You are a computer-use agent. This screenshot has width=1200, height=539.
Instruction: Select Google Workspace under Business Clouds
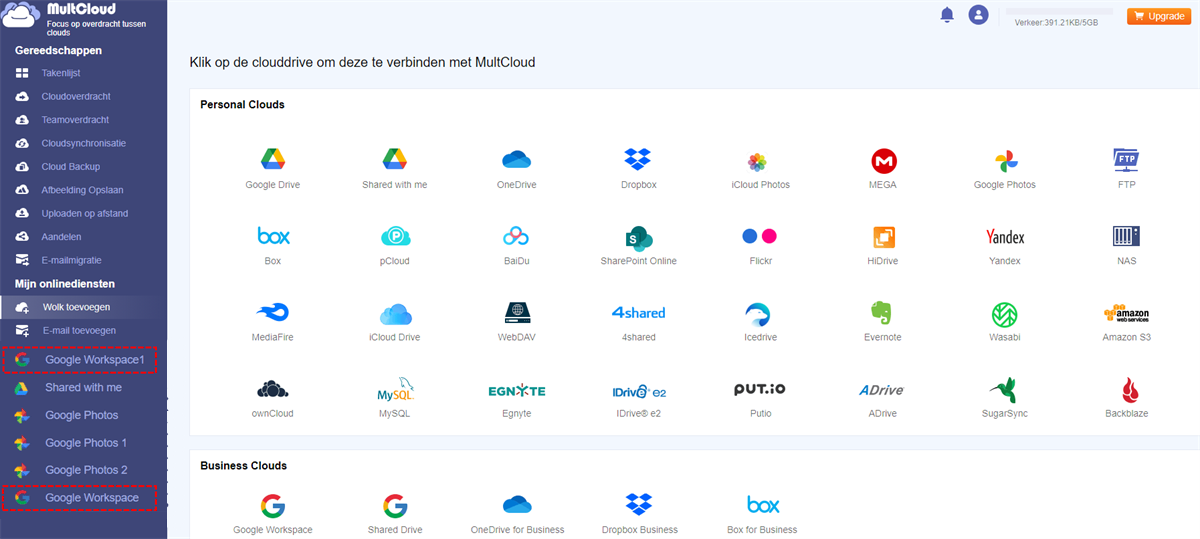pos(273,505)
